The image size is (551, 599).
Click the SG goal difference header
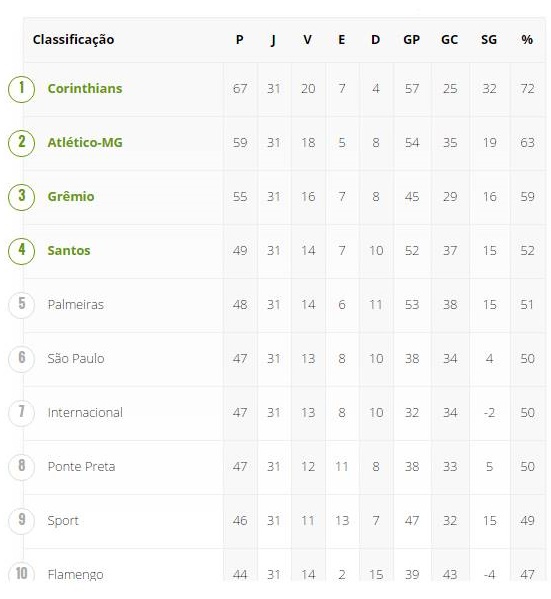click(x=489, y=40)
